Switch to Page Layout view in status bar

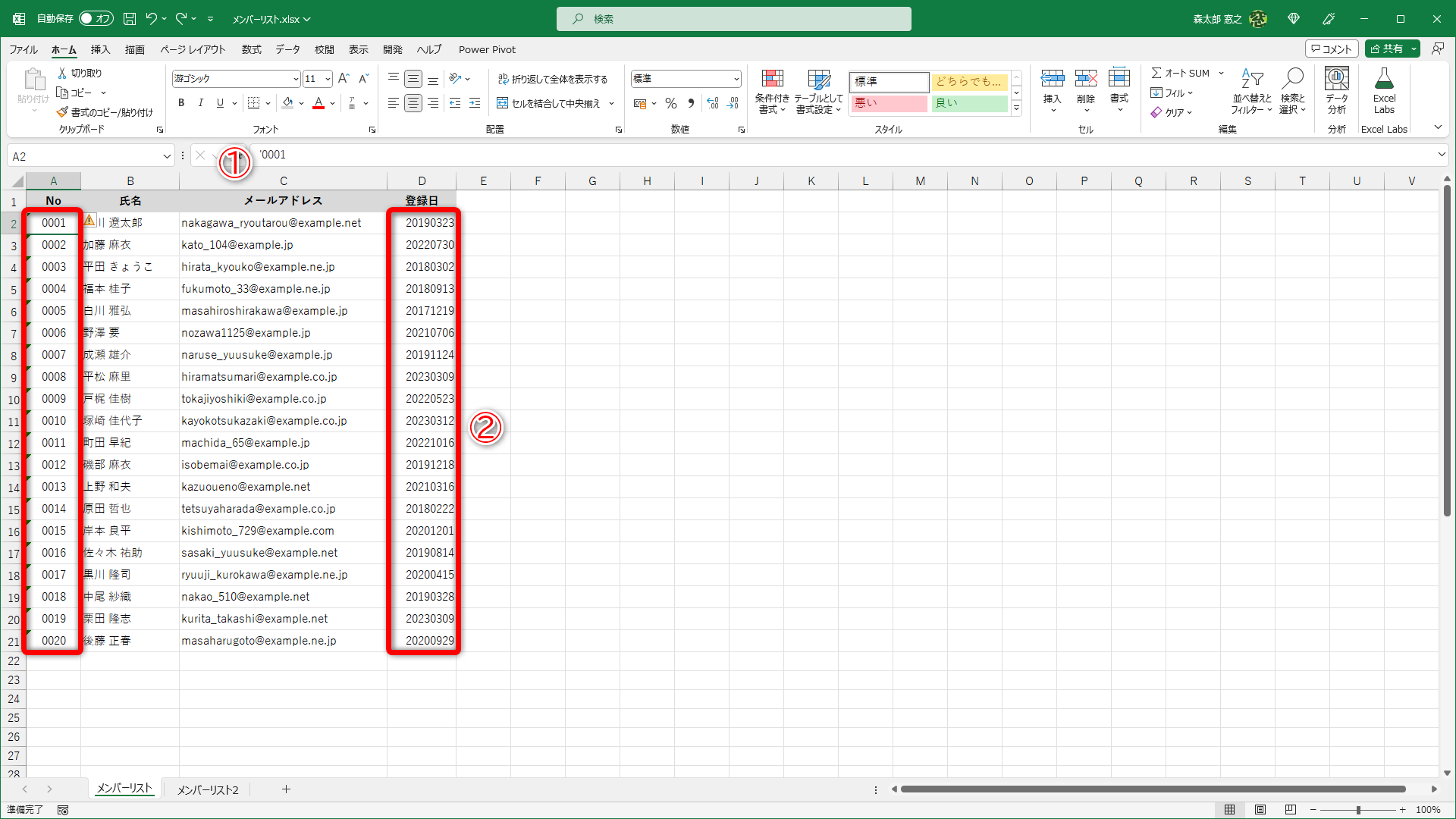(1260, 810)
